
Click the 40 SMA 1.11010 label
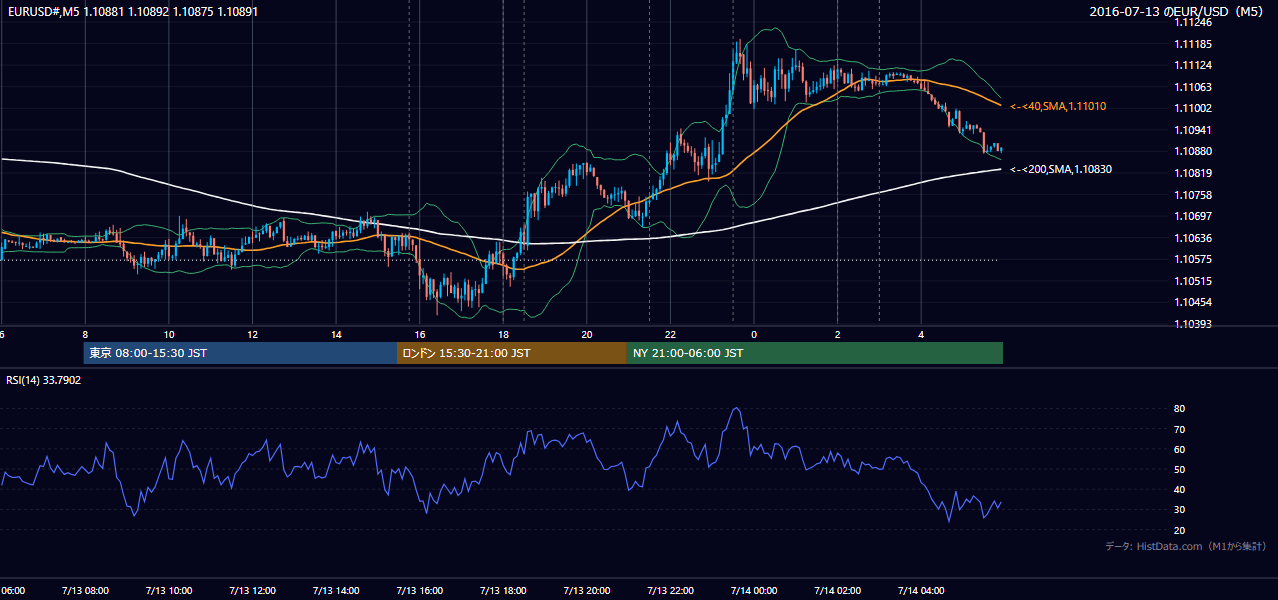click(1058, 106)
